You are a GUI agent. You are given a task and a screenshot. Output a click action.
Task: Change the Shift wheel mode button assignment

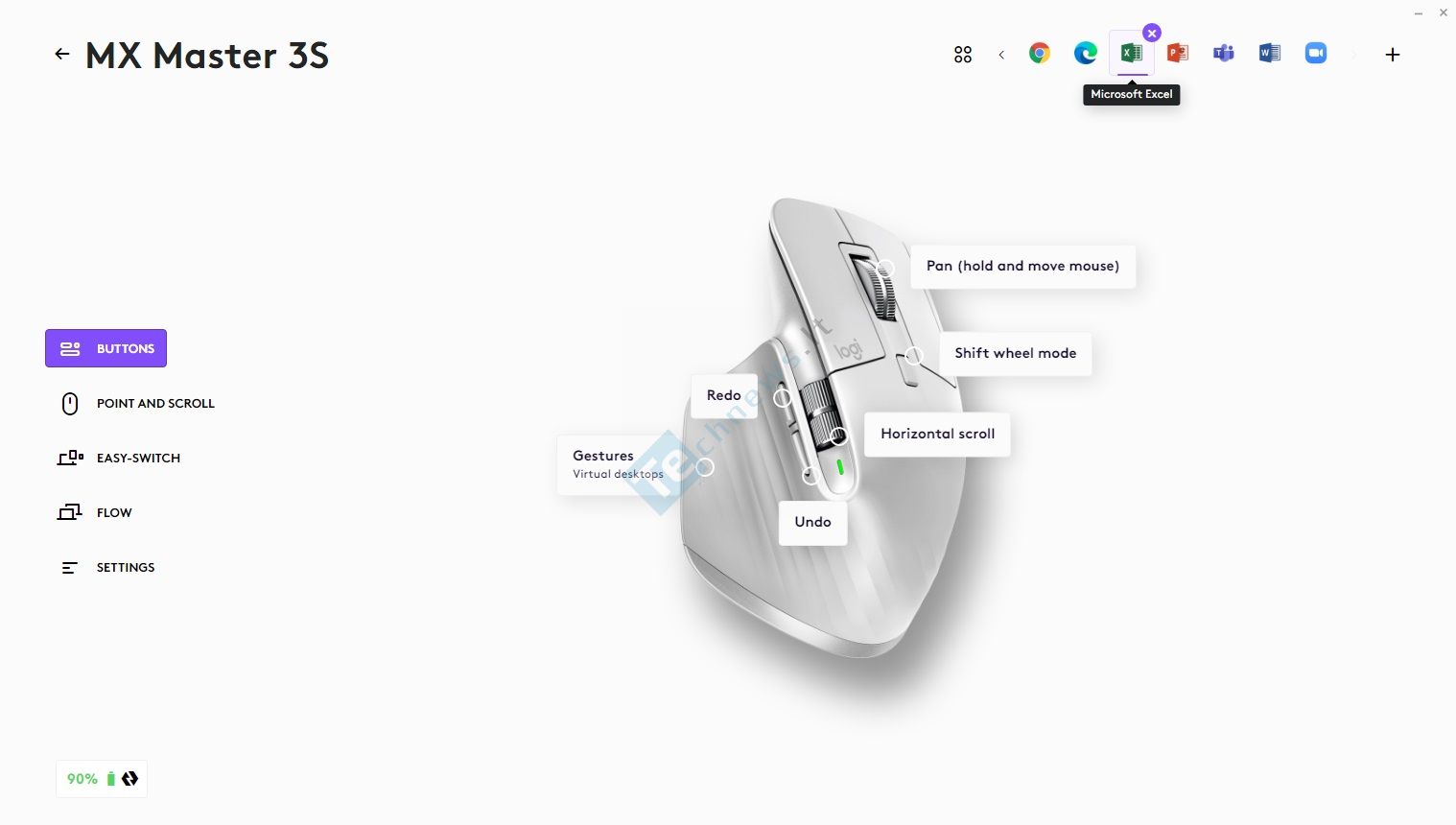point(1015,353)
